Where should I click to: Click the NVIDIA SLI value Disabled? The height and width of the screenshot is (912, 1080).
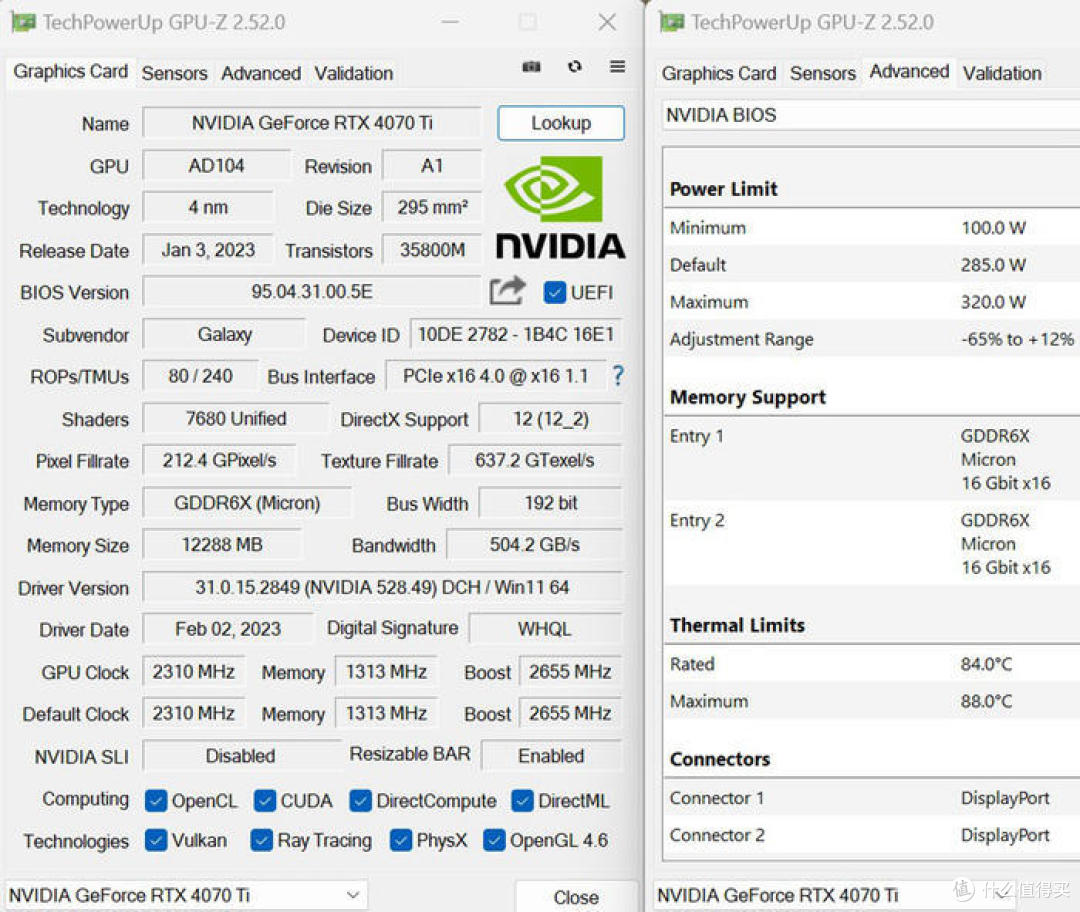(x=240, y=756)
